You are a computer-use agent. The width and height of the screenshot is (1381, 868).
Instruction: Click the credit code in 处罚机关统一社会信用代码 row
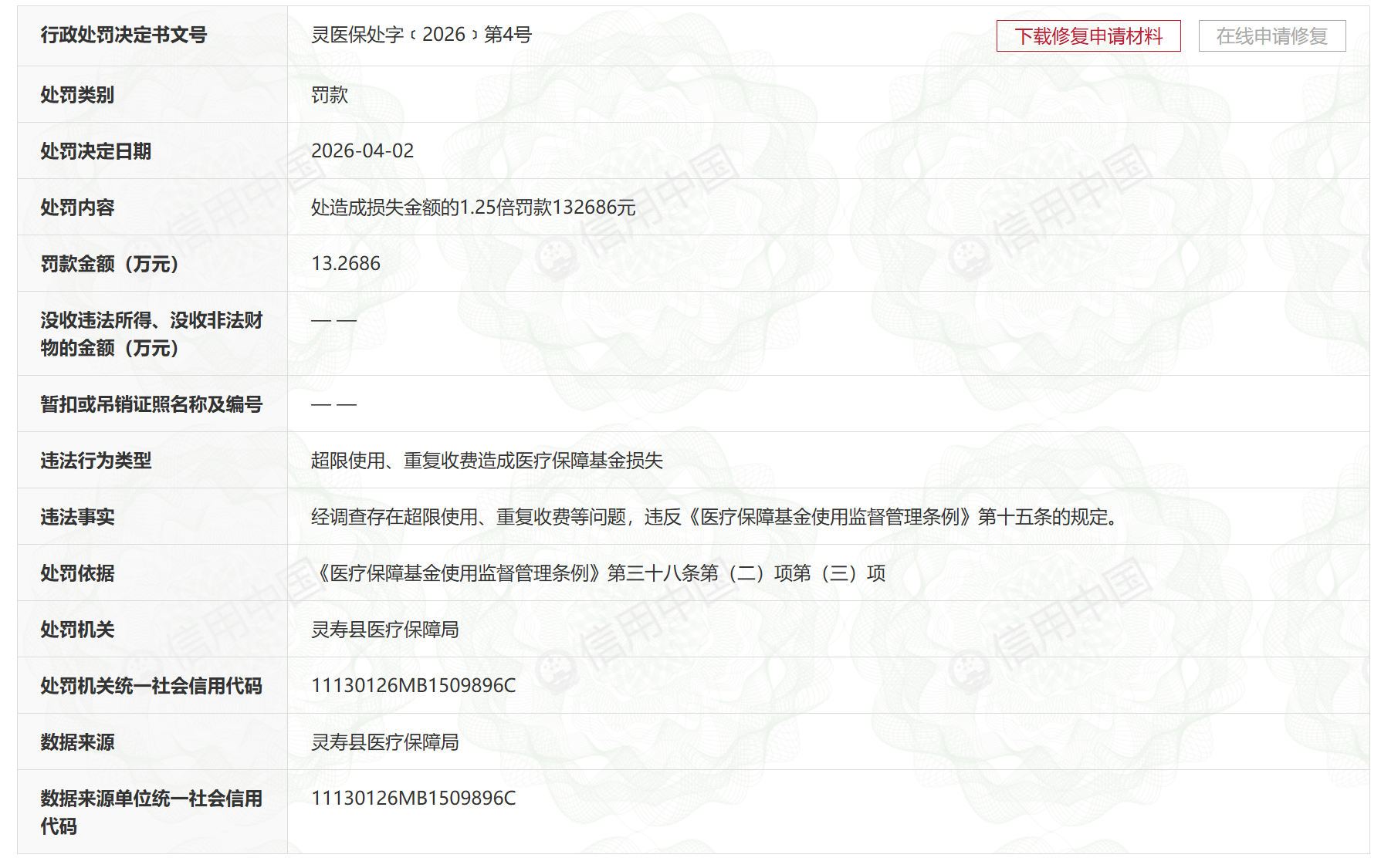click(413, 686)
